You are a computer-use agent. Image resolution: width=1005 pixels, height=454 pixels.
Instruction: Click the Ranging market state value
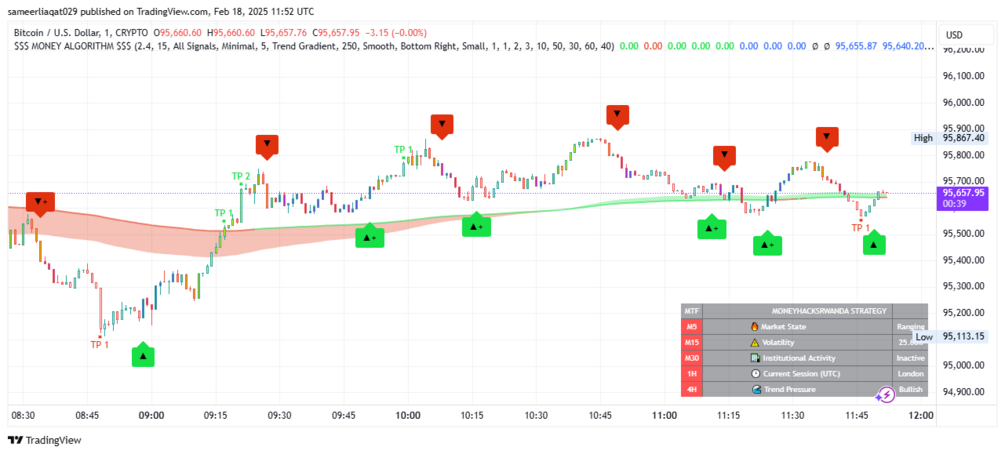click(x=911, y=326)
